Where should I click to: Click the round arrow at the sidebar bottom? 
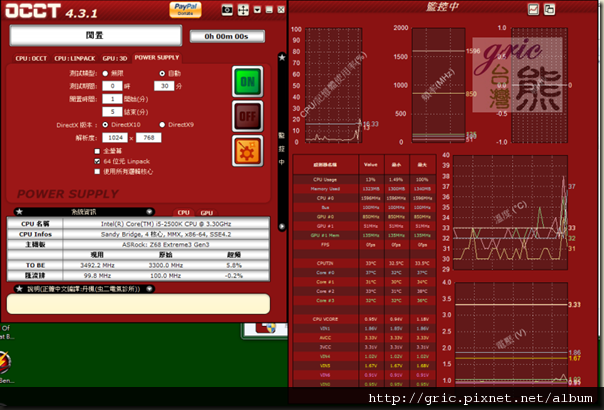point(282,227)
